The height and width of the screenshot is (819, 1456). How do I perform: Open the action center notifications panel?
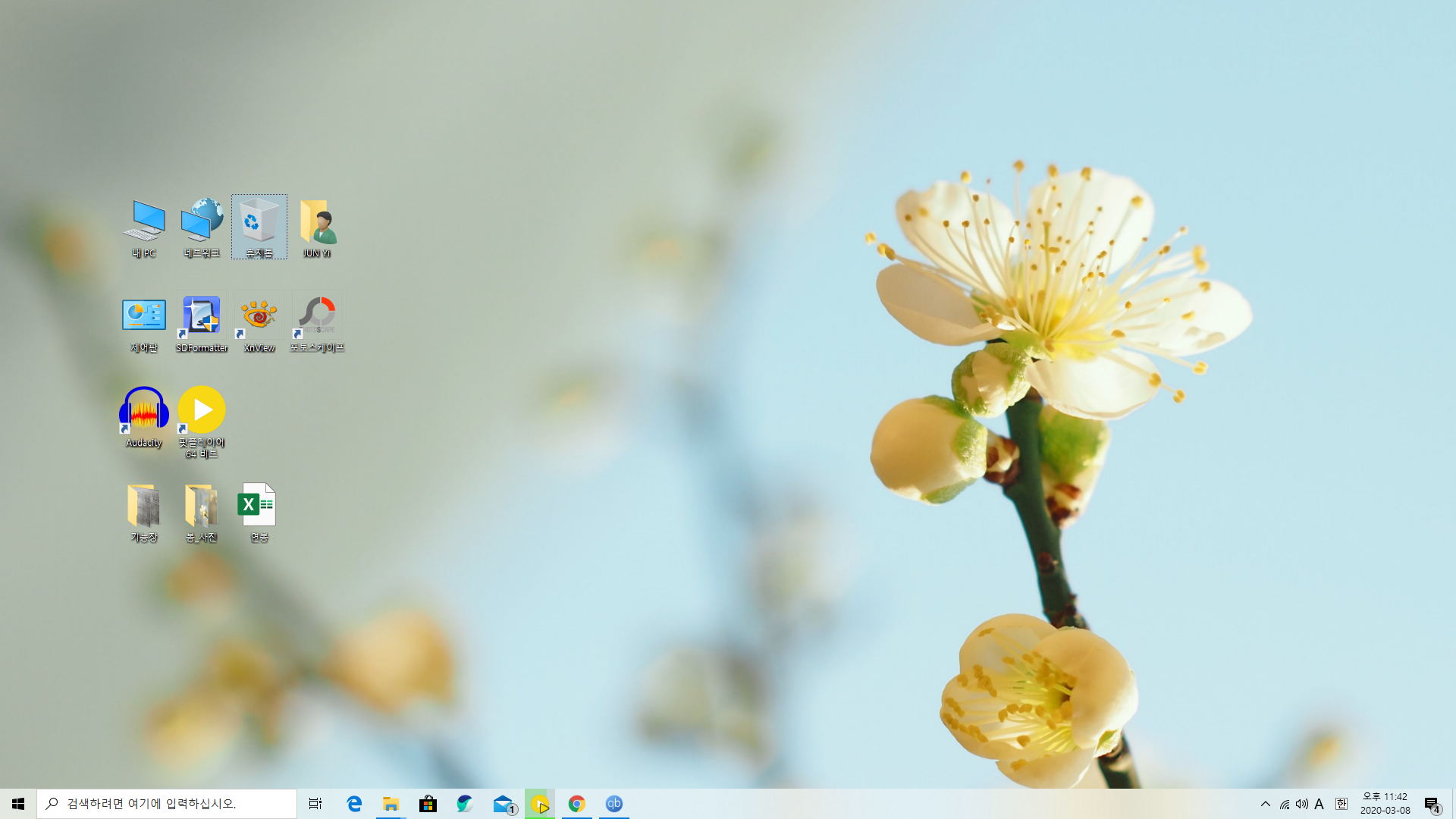[x=1432, y=804]
